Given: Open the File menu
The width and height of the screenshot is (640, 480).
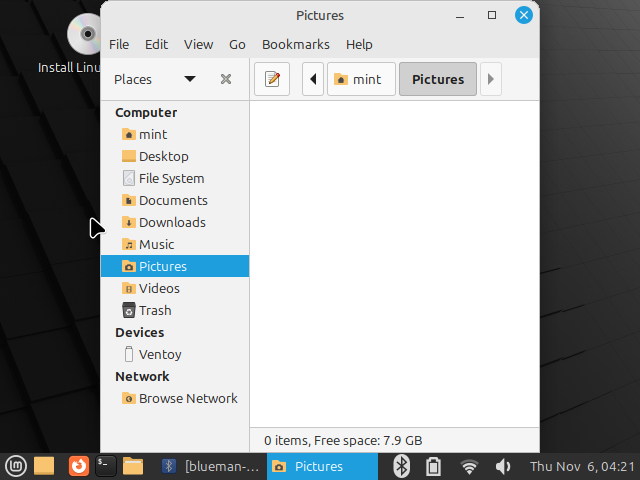Looking at the screenshot, I should point(119,44).
